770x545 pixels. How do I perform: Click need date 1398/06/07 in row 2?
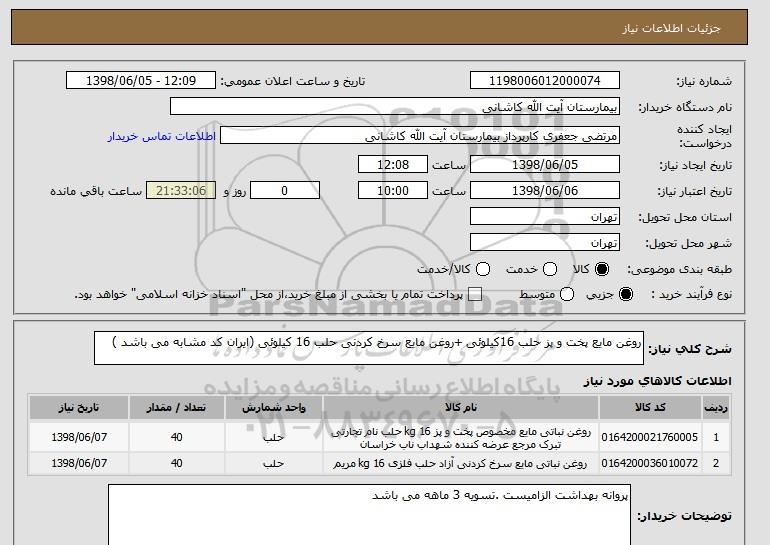[x=79, y=463]
